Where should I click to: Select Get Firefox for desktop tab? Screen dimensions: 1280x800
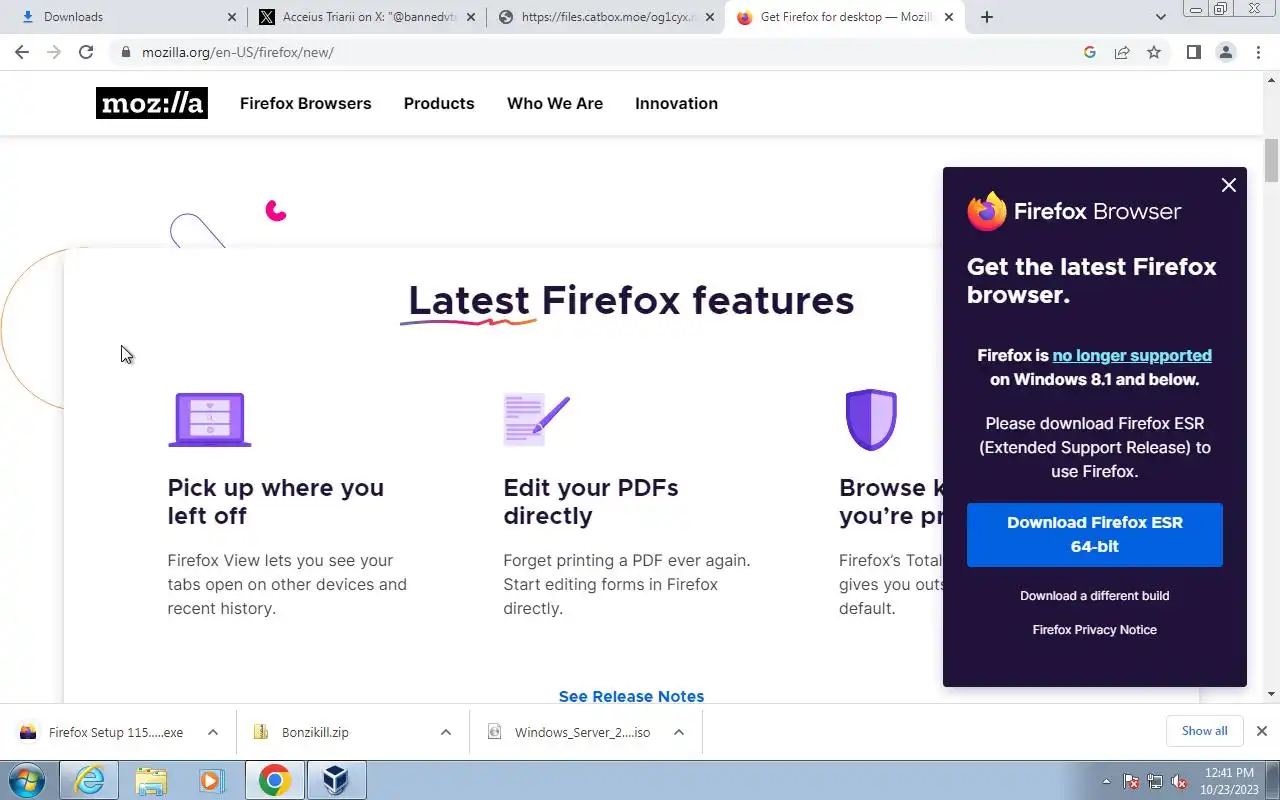(x=847, y=17)
